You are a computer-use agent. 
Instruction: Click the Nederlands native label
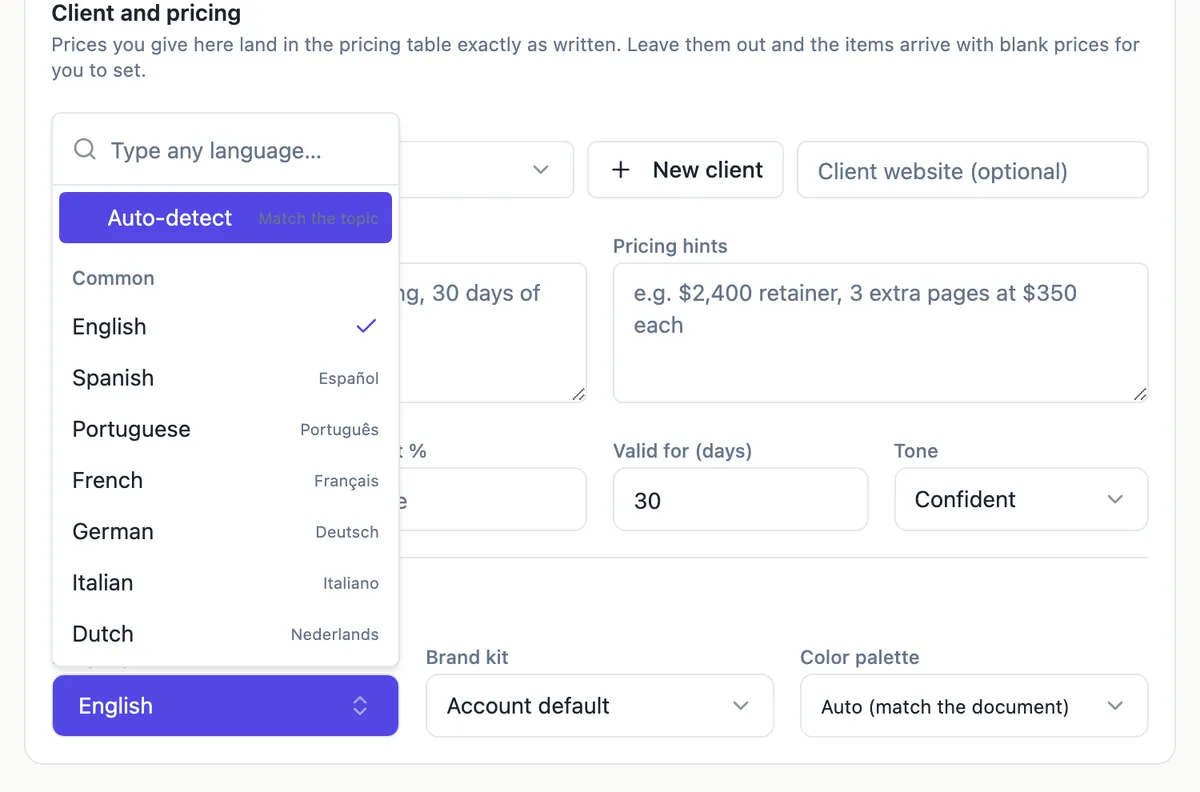point(334,634)
